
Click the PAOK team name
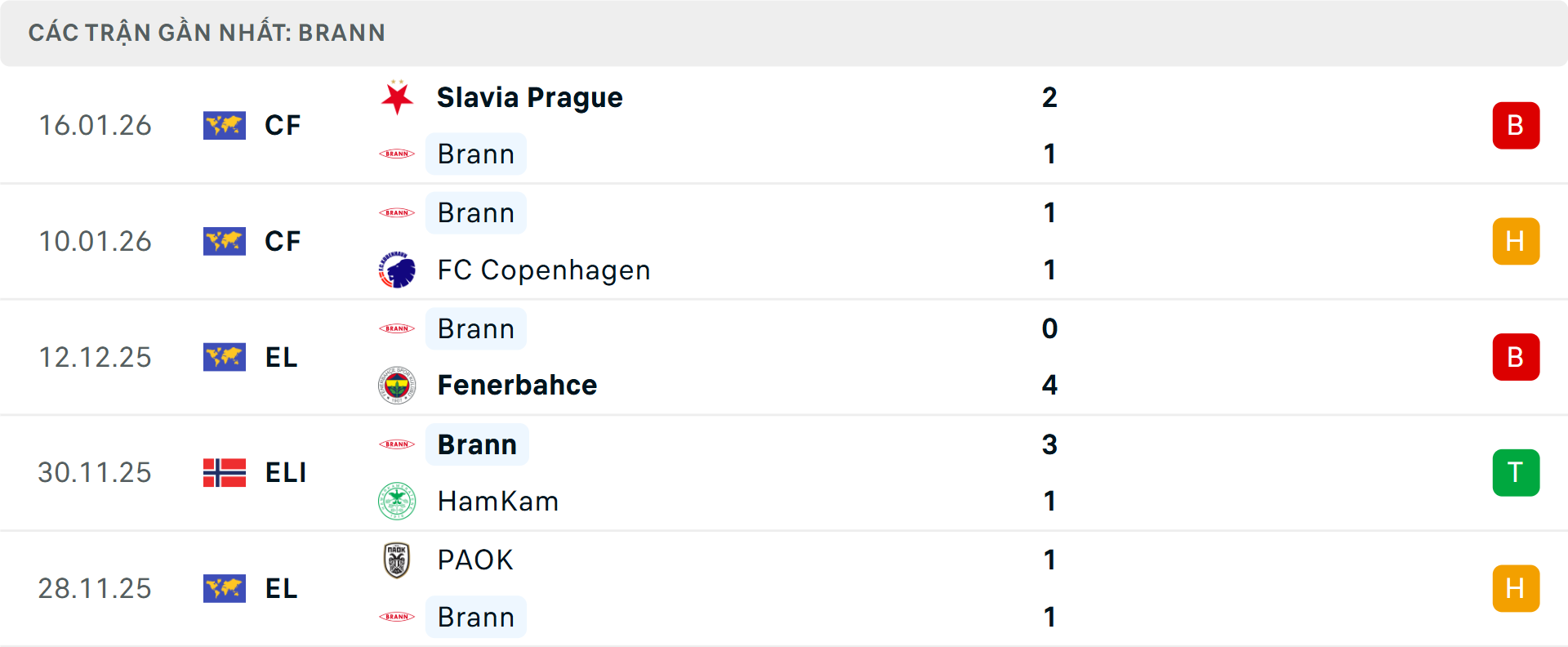475,560
